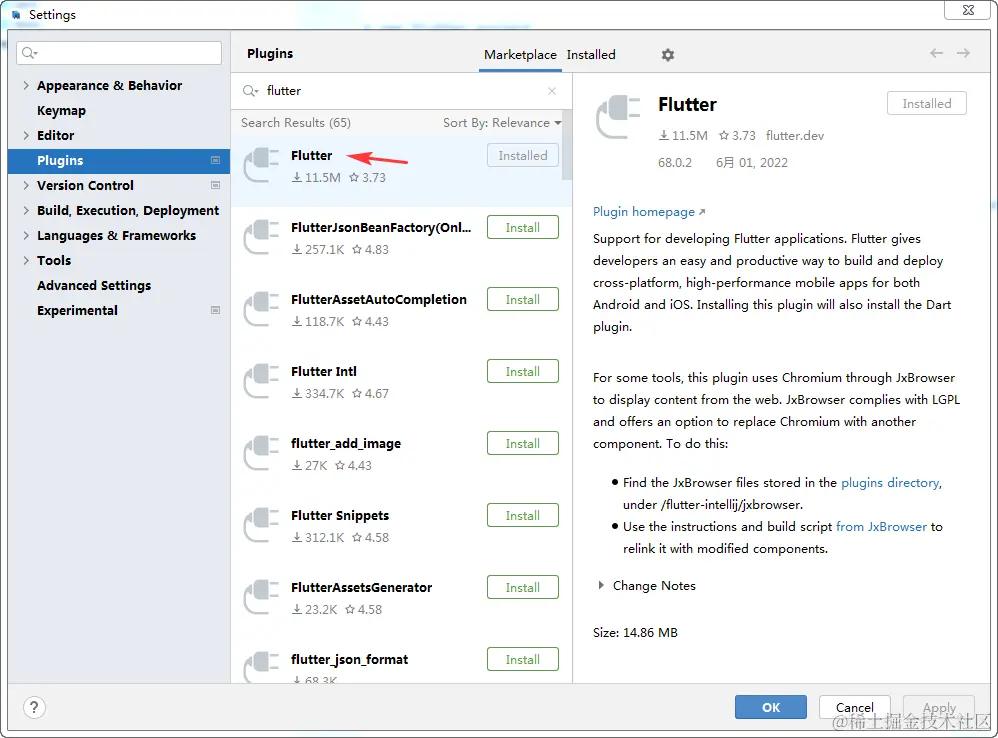Switch to the Marketplace tab
The height and width of the screenshot is (738, 998).
coord(520,55)
